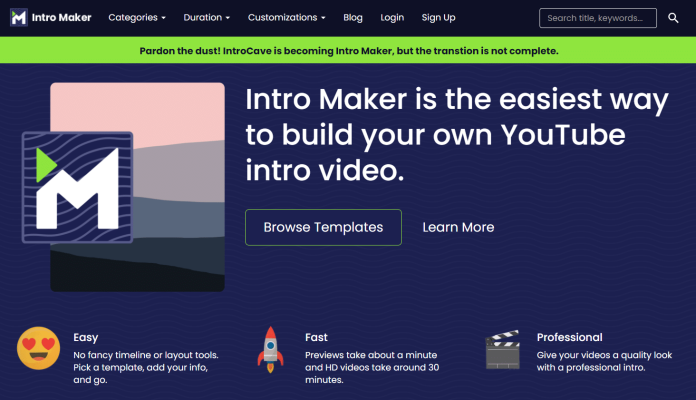
Task: Click the heart-eyes emoji beside Easy
Action: [x=39, y=349]
